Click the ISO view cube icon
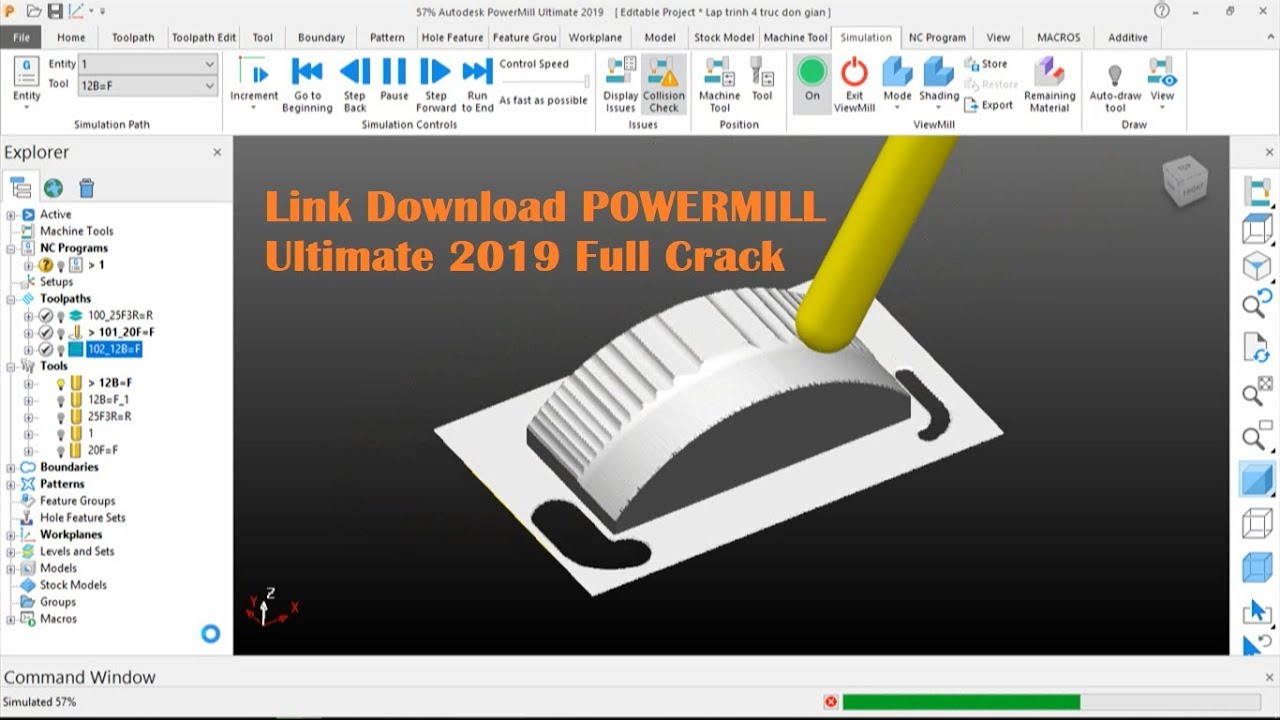The width and height of the screenshot is (1280, 720). 1256,267
